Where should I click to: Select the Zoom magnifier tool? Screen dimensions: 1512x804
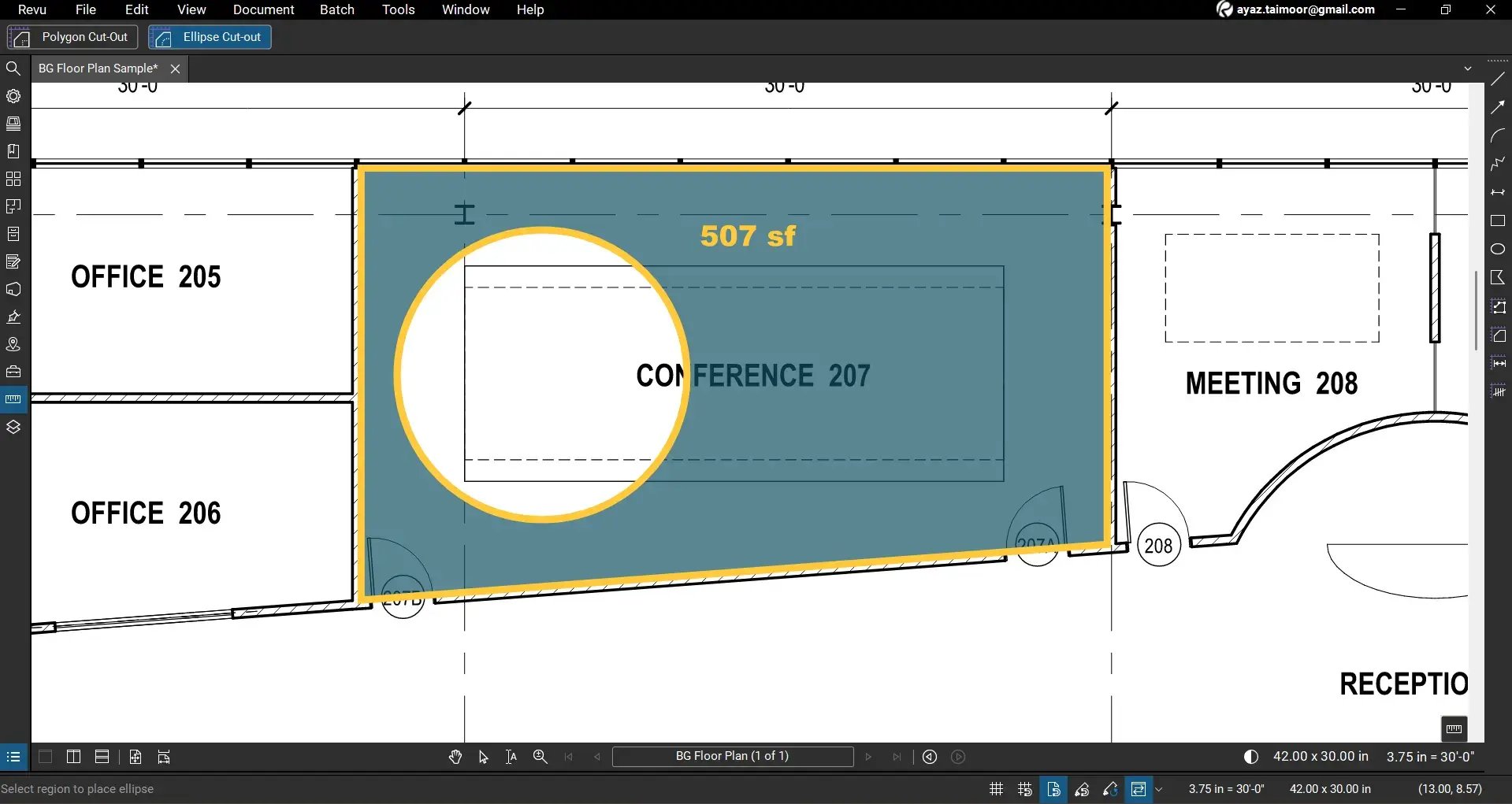click(x=541, y=757)
